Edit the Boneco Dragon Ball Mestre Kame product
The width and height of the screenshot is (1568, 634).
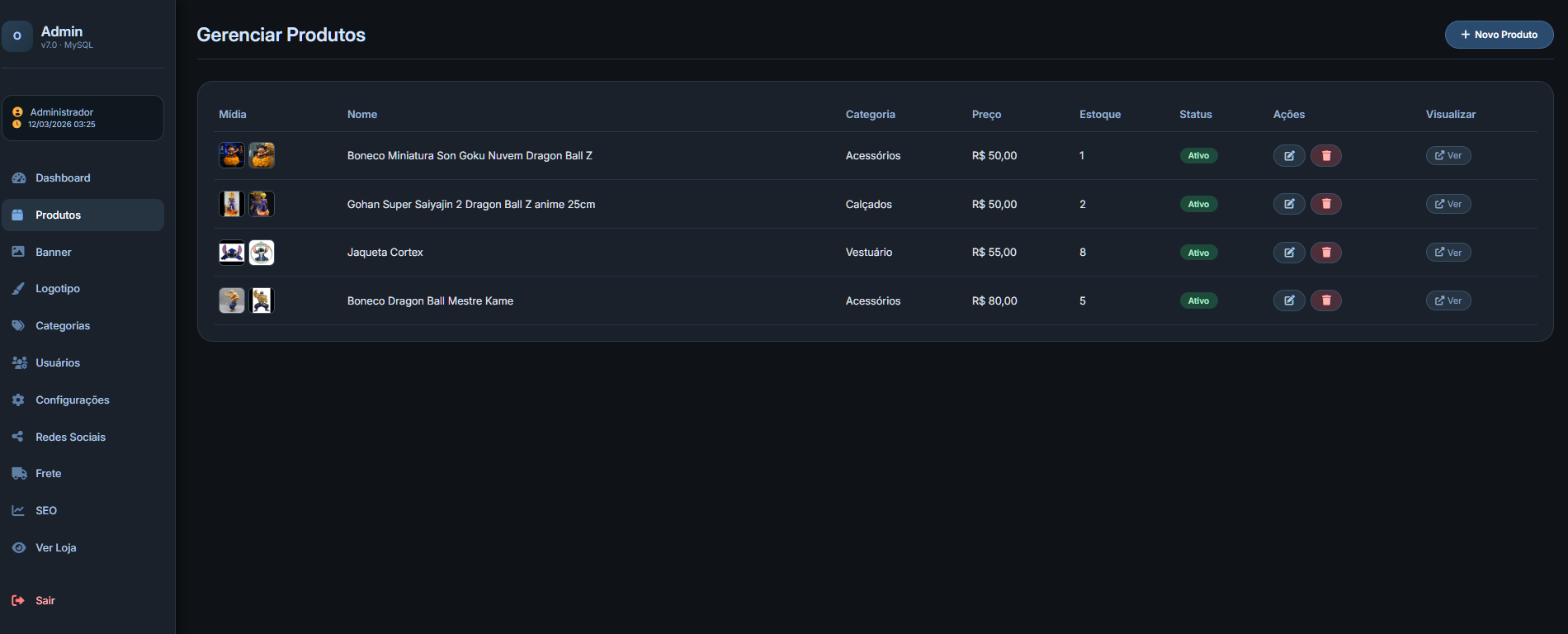[1288, 300]
